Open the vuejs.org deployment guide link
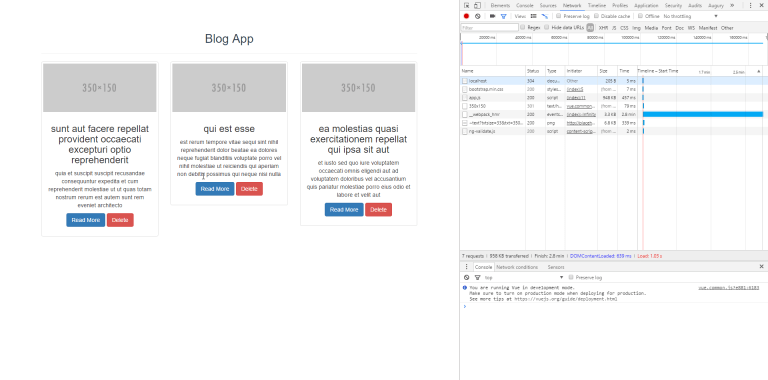Image resolution: width=768 pixels, height=380 pixels. coord(566,299)
